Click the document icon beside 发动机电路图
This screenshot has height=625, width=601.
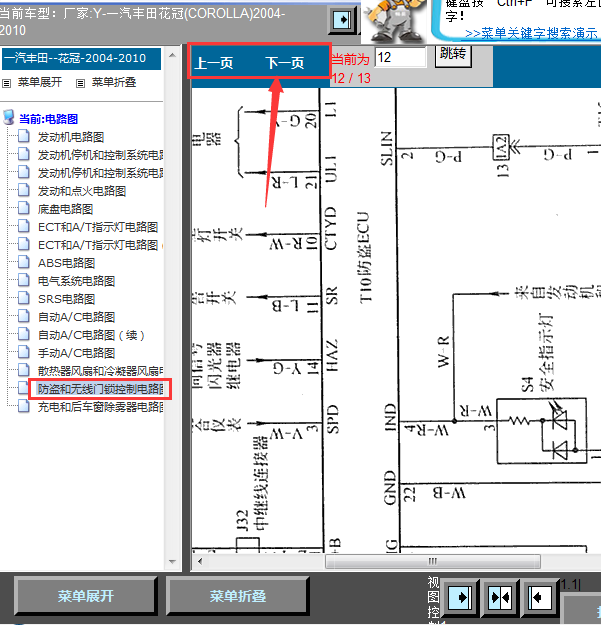pos(24,136)
